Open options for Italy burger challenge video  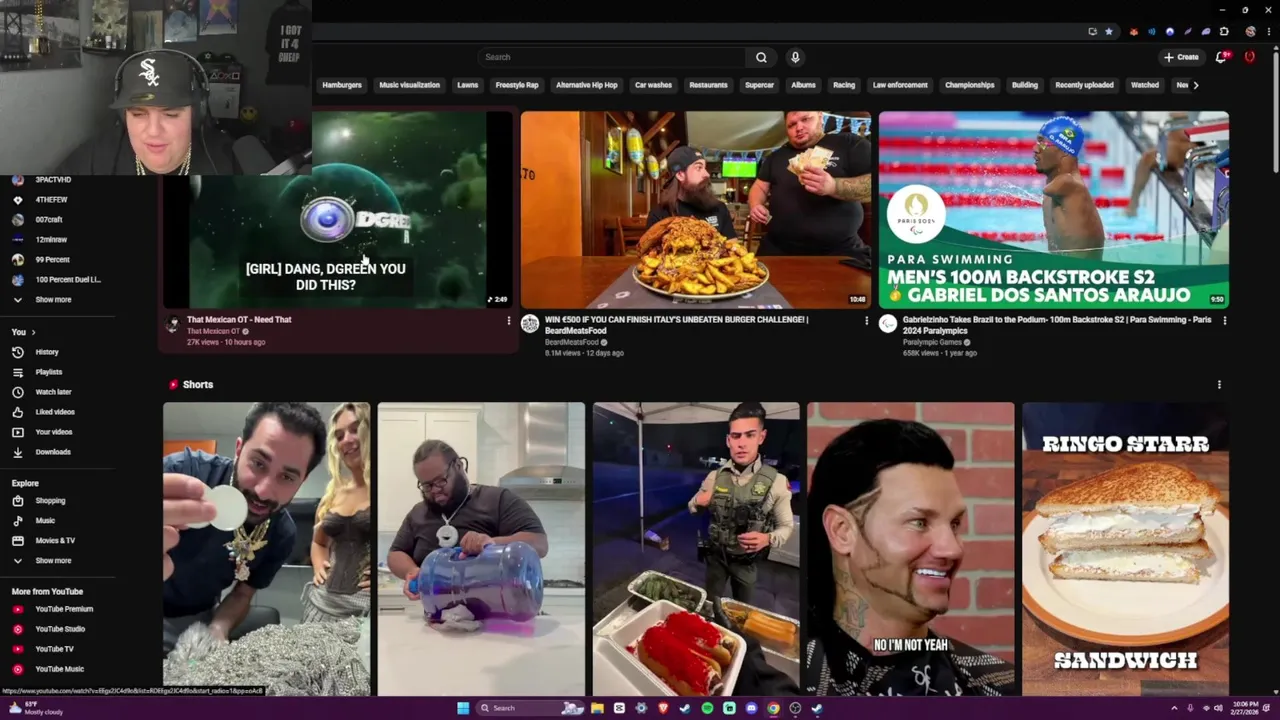click(866, 321)
